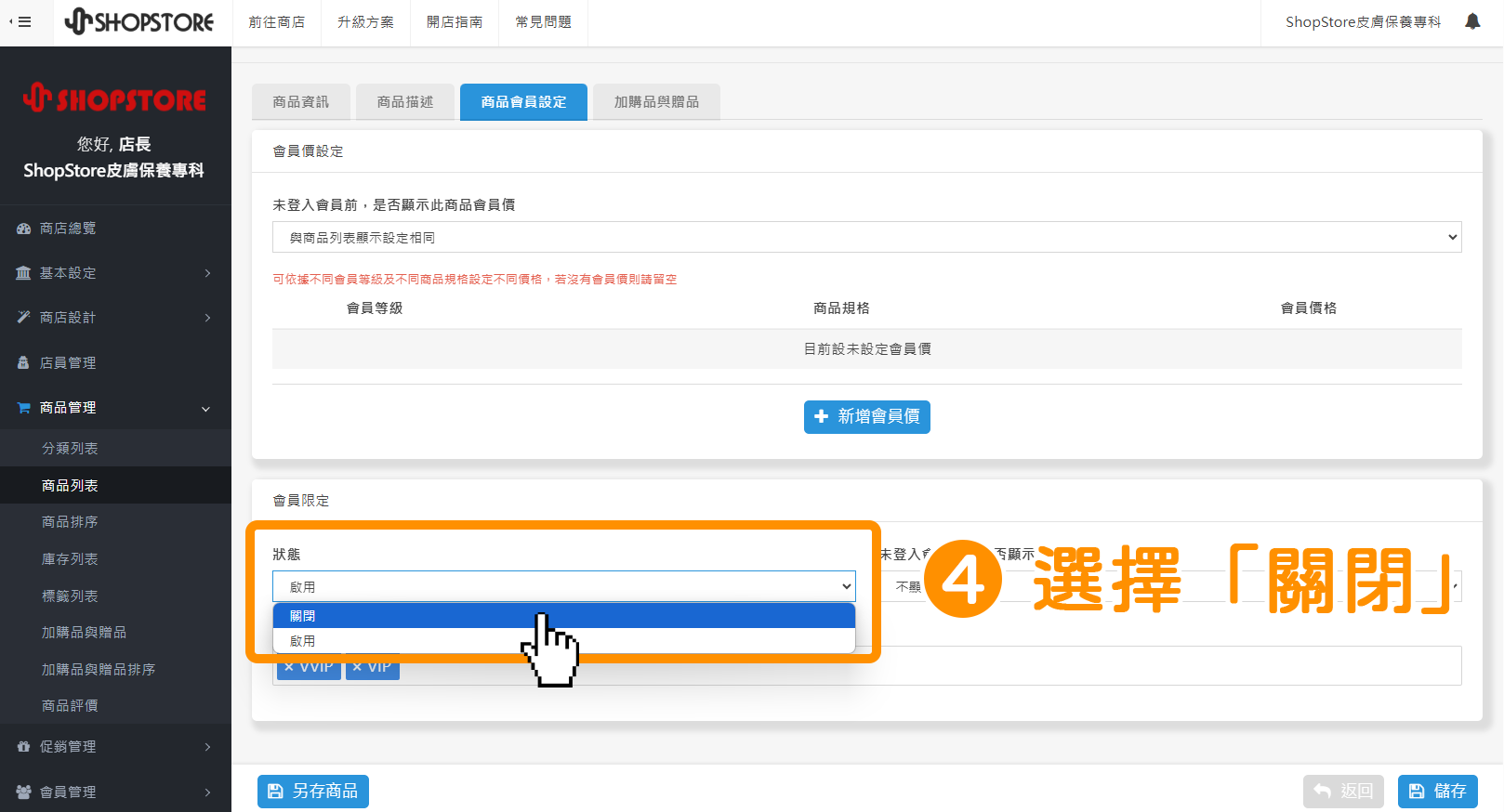The image size is (1504, 812).
Task: Click the 另存商品 button
Action: (313, 792)
